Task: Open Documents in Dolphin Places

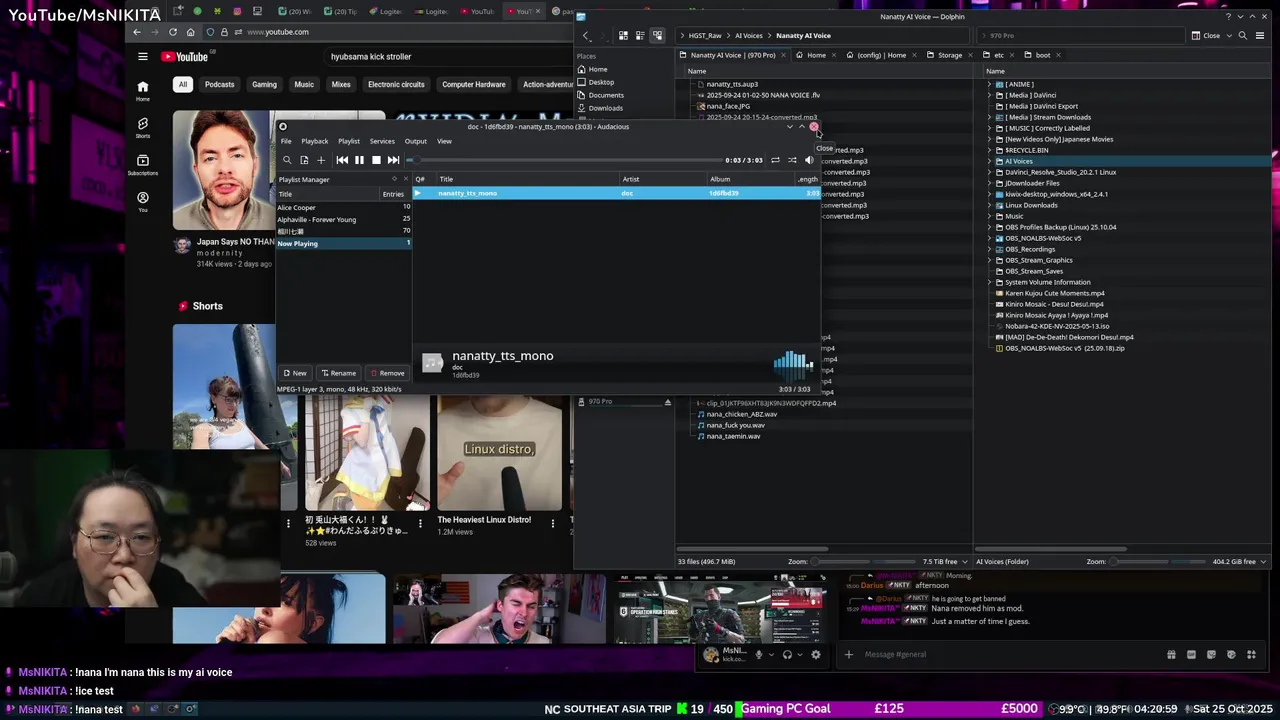Action: pyautogui.click(x=606, y=95)
